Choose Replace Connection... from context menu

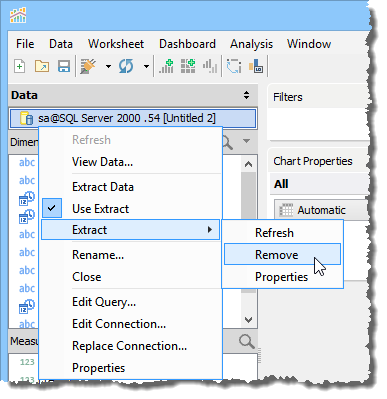[130, 346]
